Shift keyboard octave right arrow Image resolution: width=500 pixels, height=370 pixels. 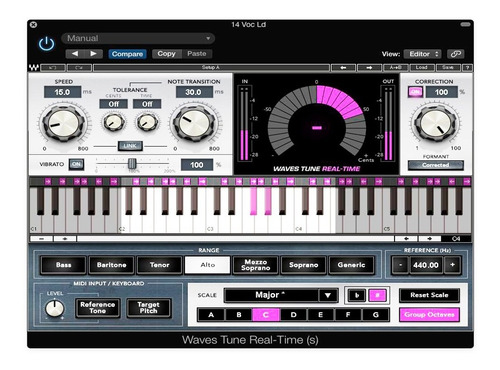click(429, 239)
